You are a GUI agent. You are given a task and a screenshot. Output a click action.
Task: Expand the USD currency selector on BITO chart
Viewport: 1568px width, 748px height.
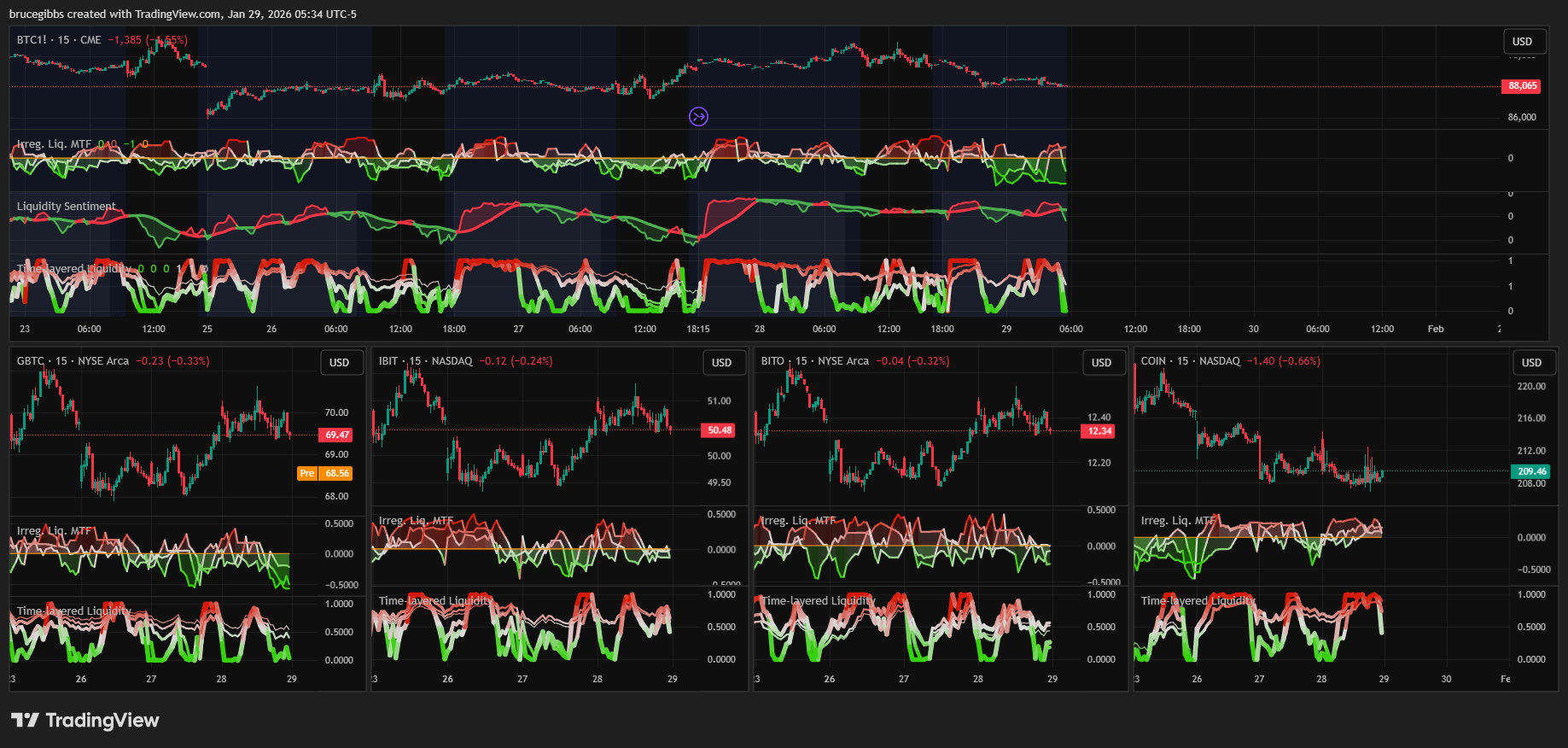pos(1101,363)
